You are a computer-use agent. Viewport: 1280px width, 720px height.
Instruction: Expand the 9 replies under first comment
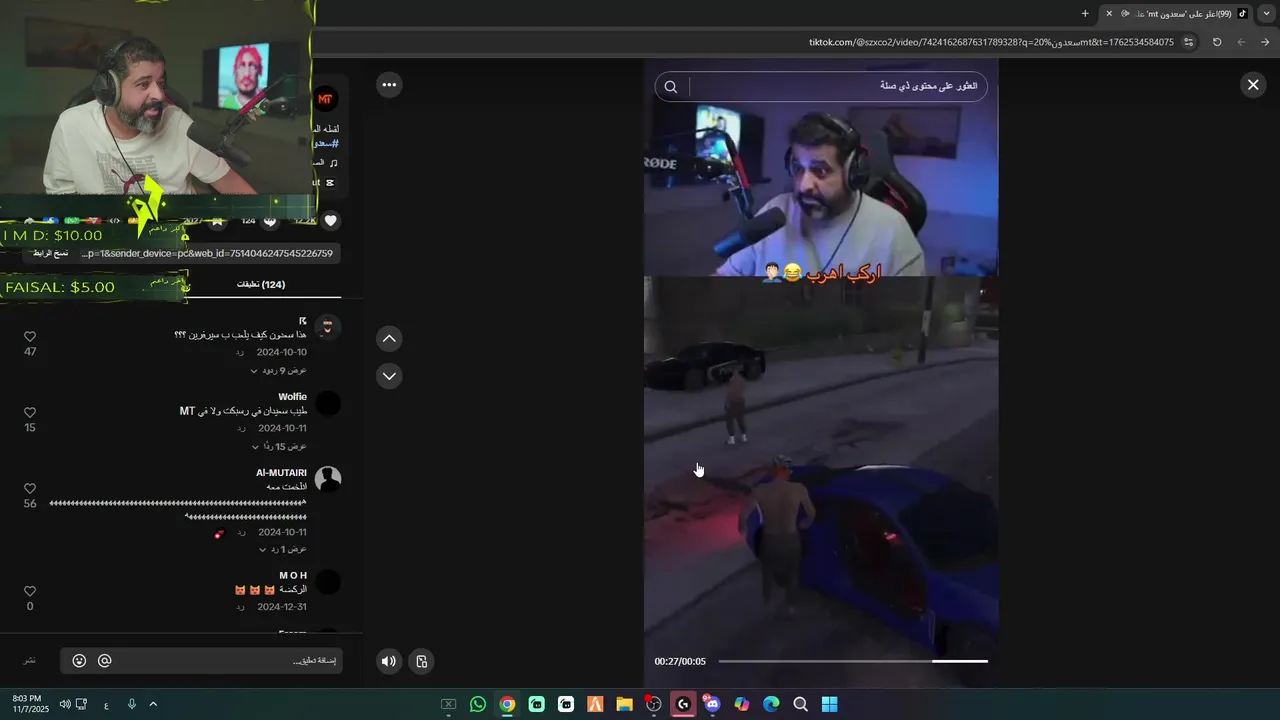click(279, 371)
